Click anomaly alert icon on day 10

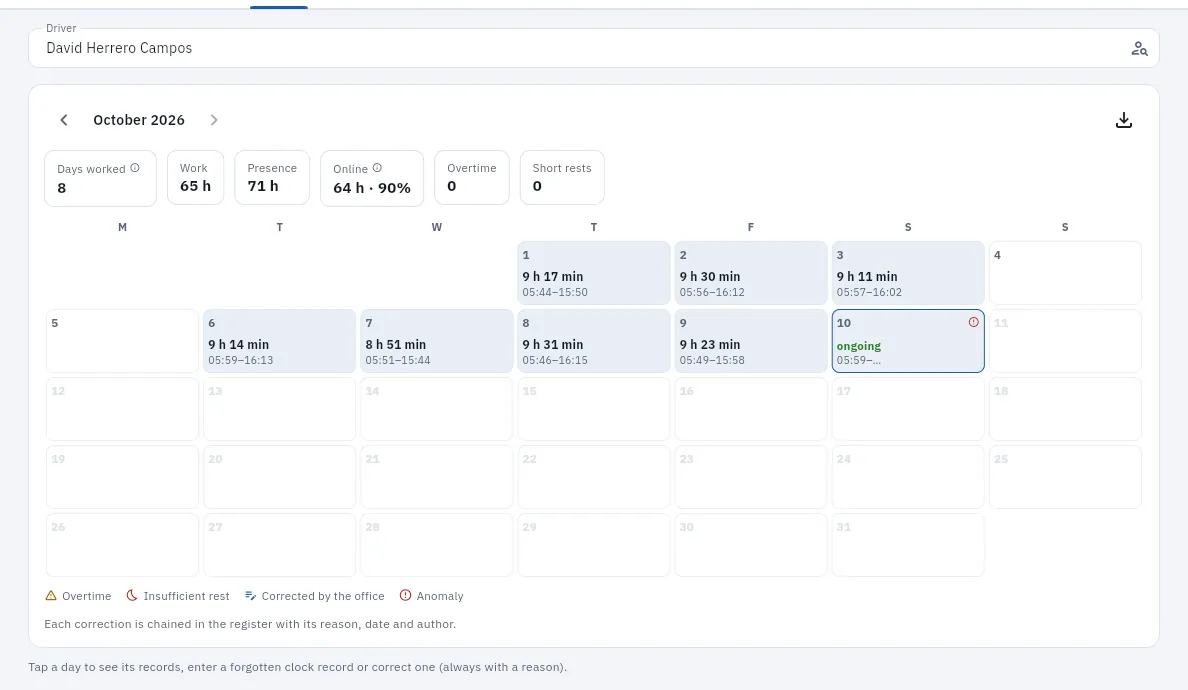pyautogui.click(x=974, y=322)
